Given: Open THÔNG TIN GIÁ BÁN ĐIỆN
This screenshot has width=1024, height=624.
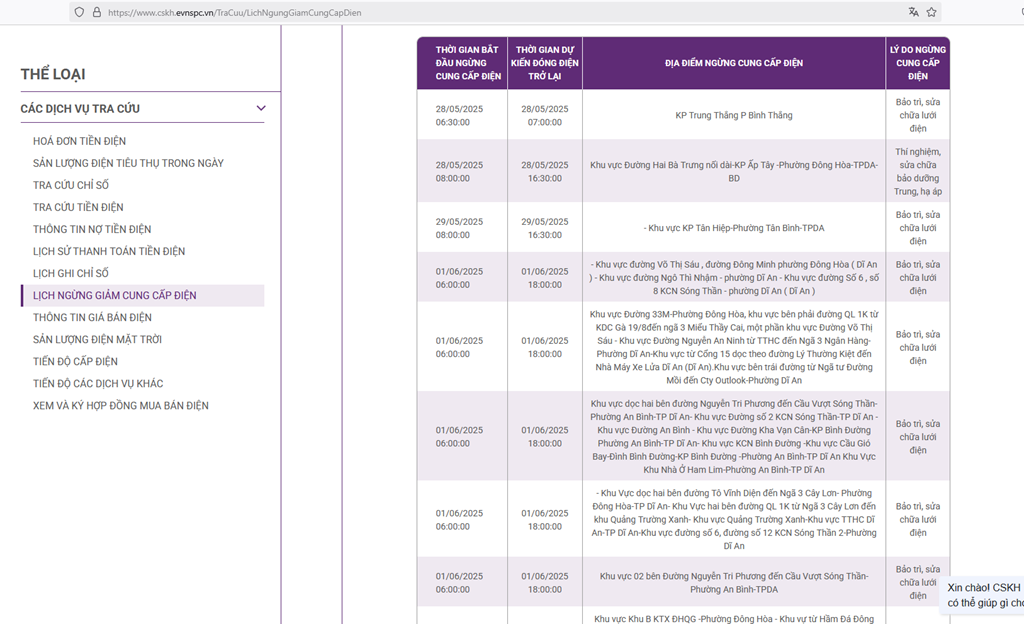Looking at the screenshot, I should (x=92, y=317).
